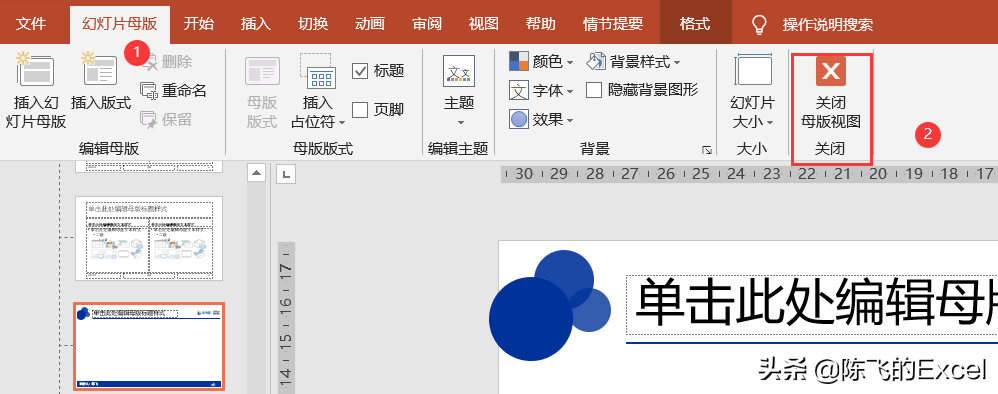Switch to Home (开始) tab
Image resolution: width=998 pixels, height=394 pixels.
coord(199,24)
